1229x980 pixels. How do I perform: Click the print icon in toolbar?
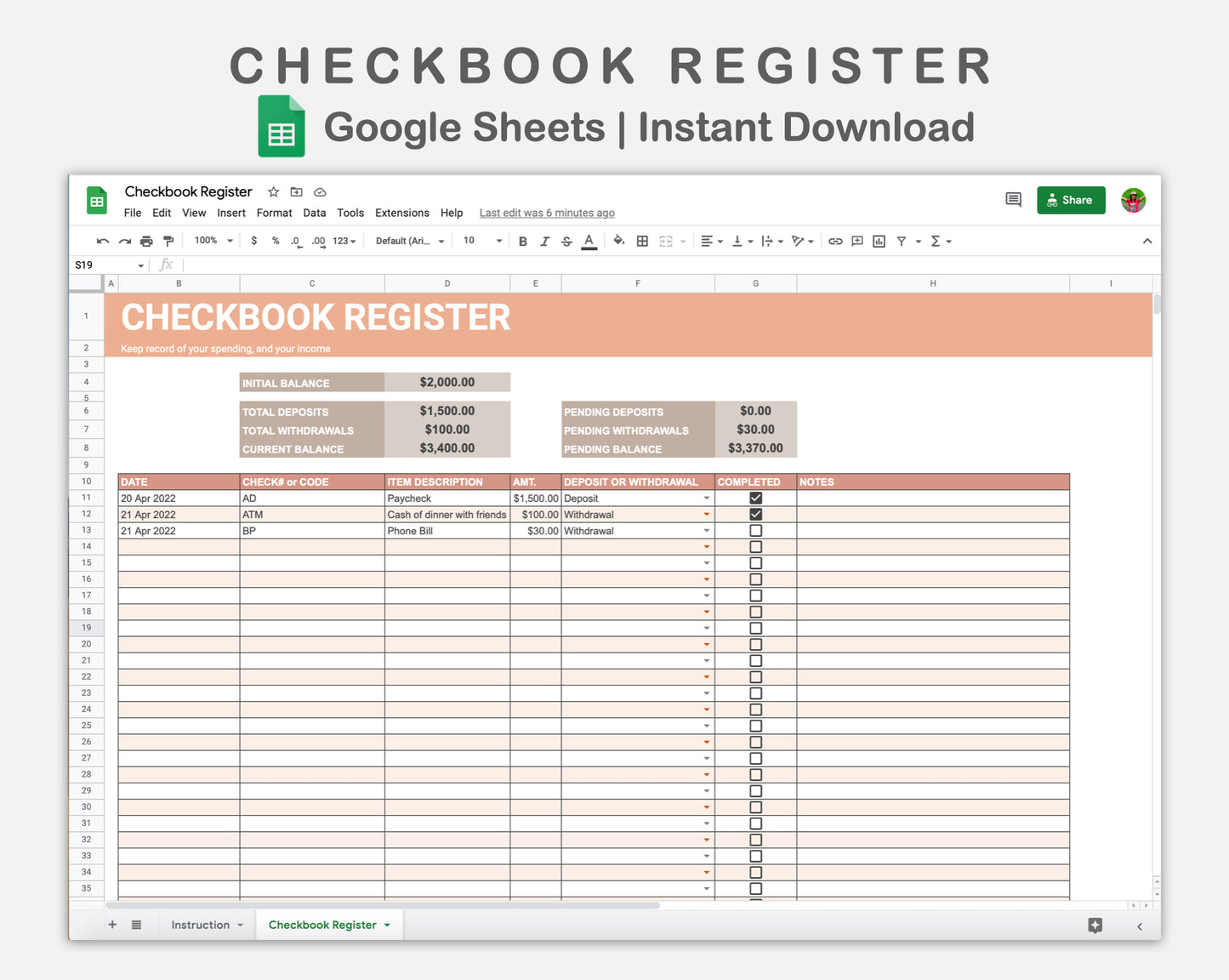pos(146,242)
